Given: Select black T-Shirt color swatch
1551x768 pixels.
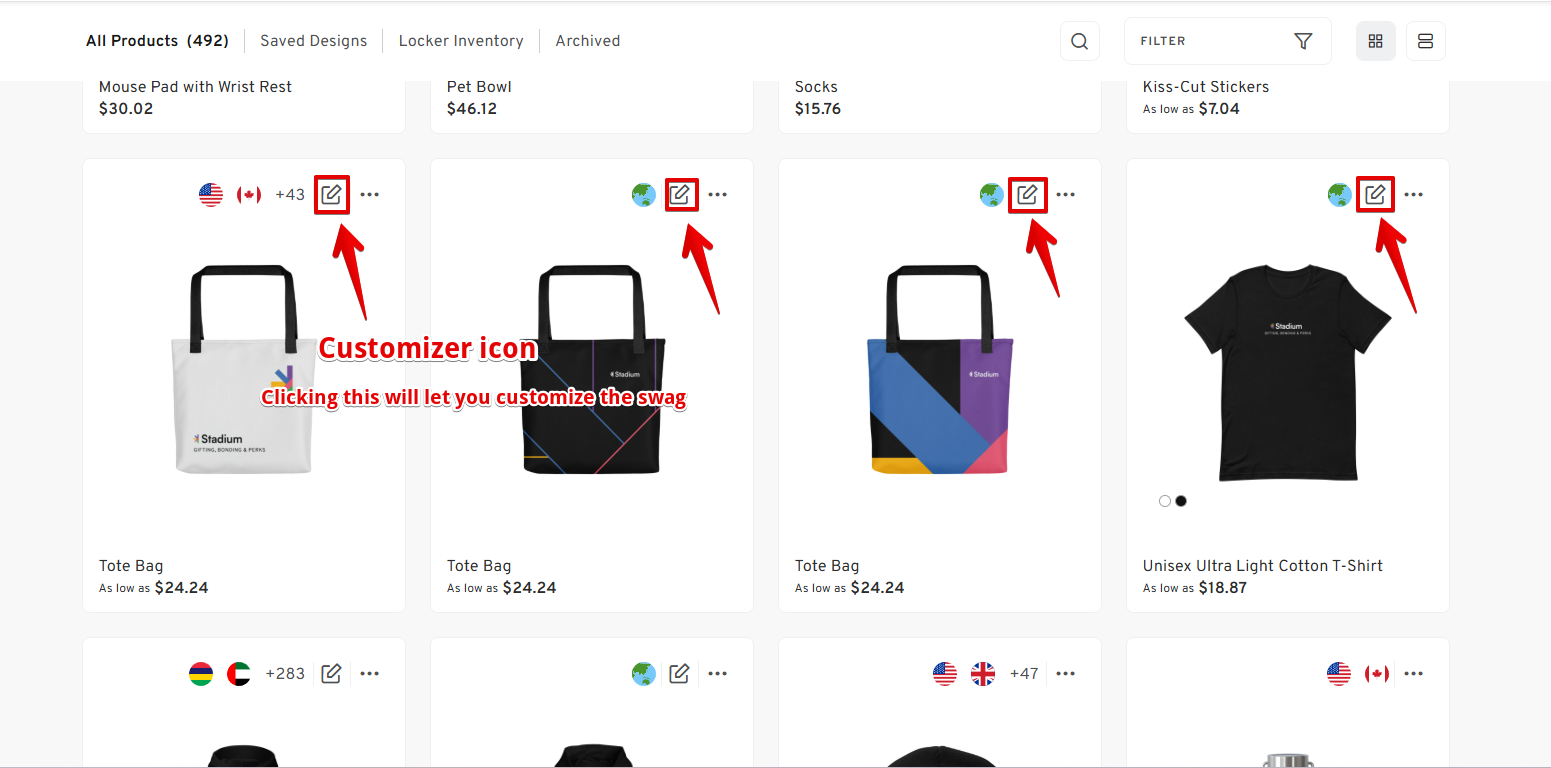Looking at the screenshot, I should click(1181, 501).
